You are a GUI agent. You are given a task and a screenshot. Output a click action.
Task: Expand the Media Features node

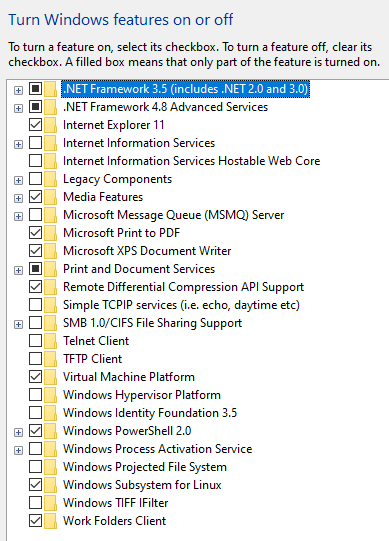[18, 198]
